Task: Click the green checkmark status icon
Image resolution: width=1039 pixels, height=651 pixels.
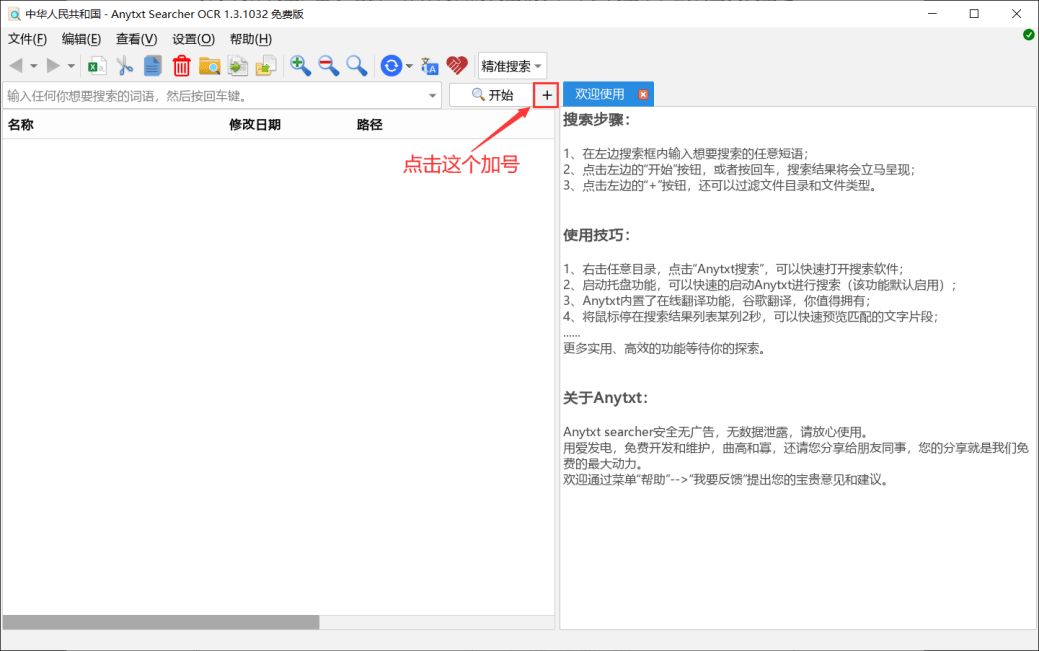Action: tap(1028, 34)
